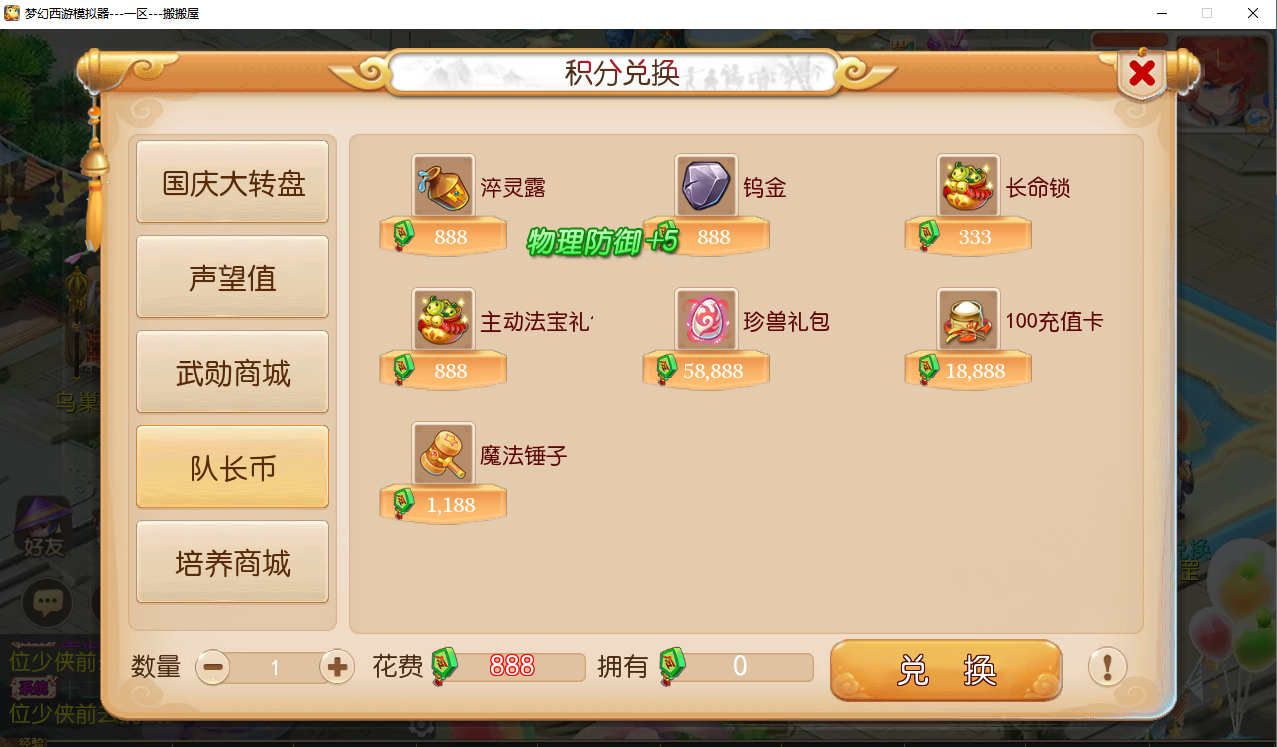Choose the 100充值卡 item icon
1277x747 pixels.
point(968,320)
